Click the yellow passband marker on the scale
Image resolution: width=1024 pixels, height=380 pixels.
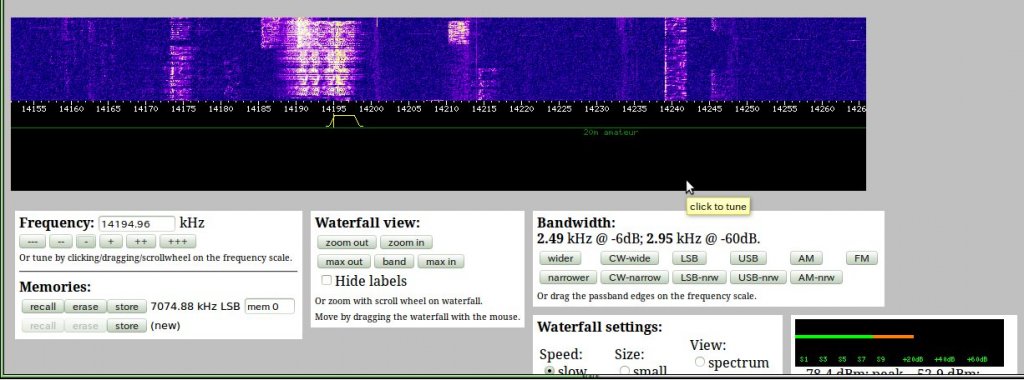click(x=345, y=121)
